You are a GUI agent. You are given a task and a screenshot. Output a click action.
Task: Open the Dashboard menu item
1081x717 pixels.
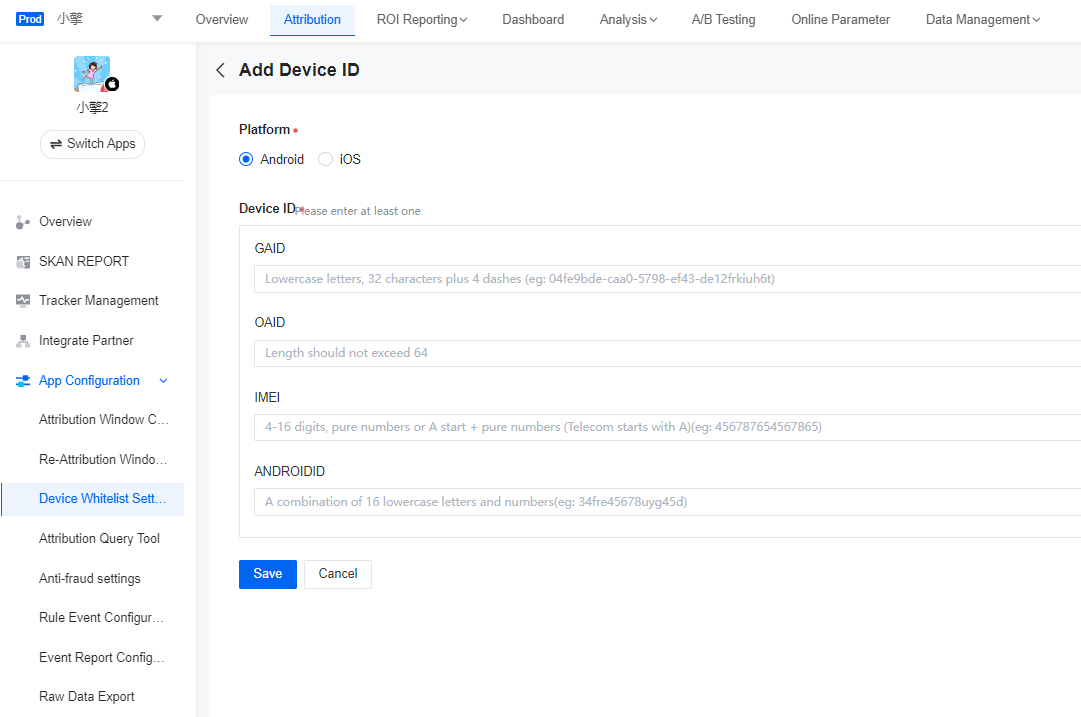533,19
